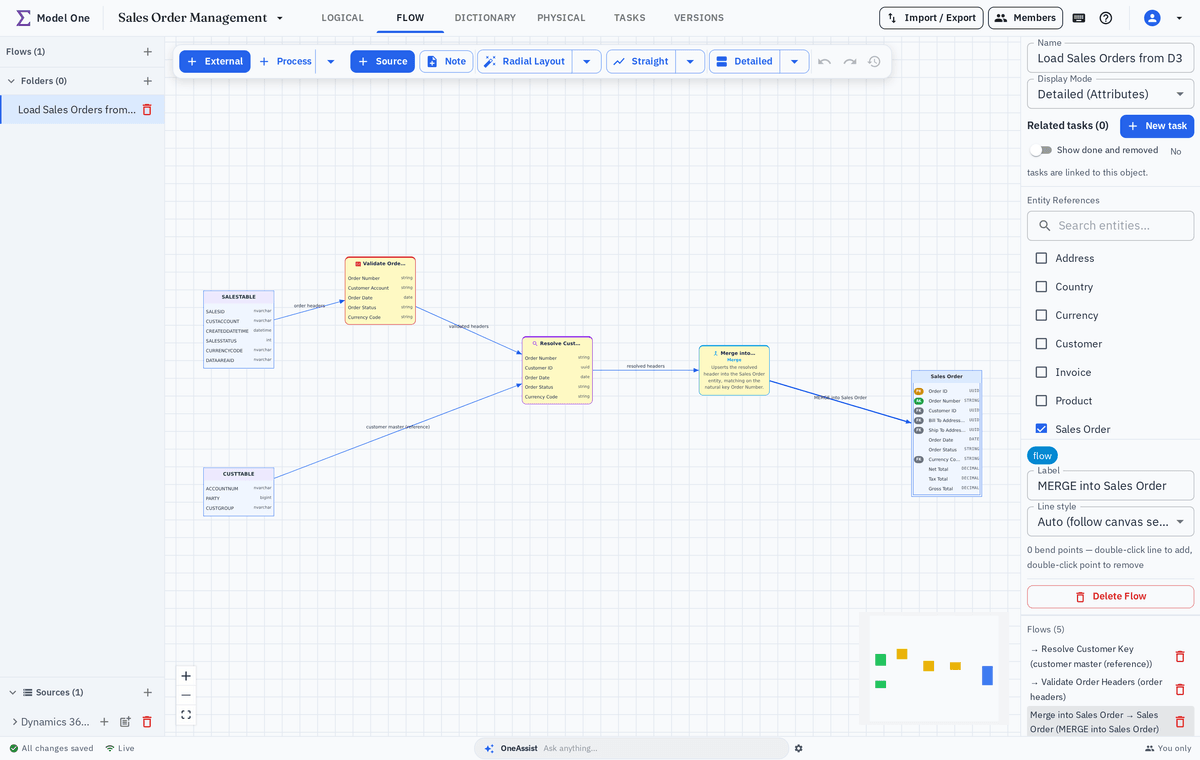This screenshot has height=760, width=1200.
Task: Click the Import / Export button
Action: click(x=931, y=18)
